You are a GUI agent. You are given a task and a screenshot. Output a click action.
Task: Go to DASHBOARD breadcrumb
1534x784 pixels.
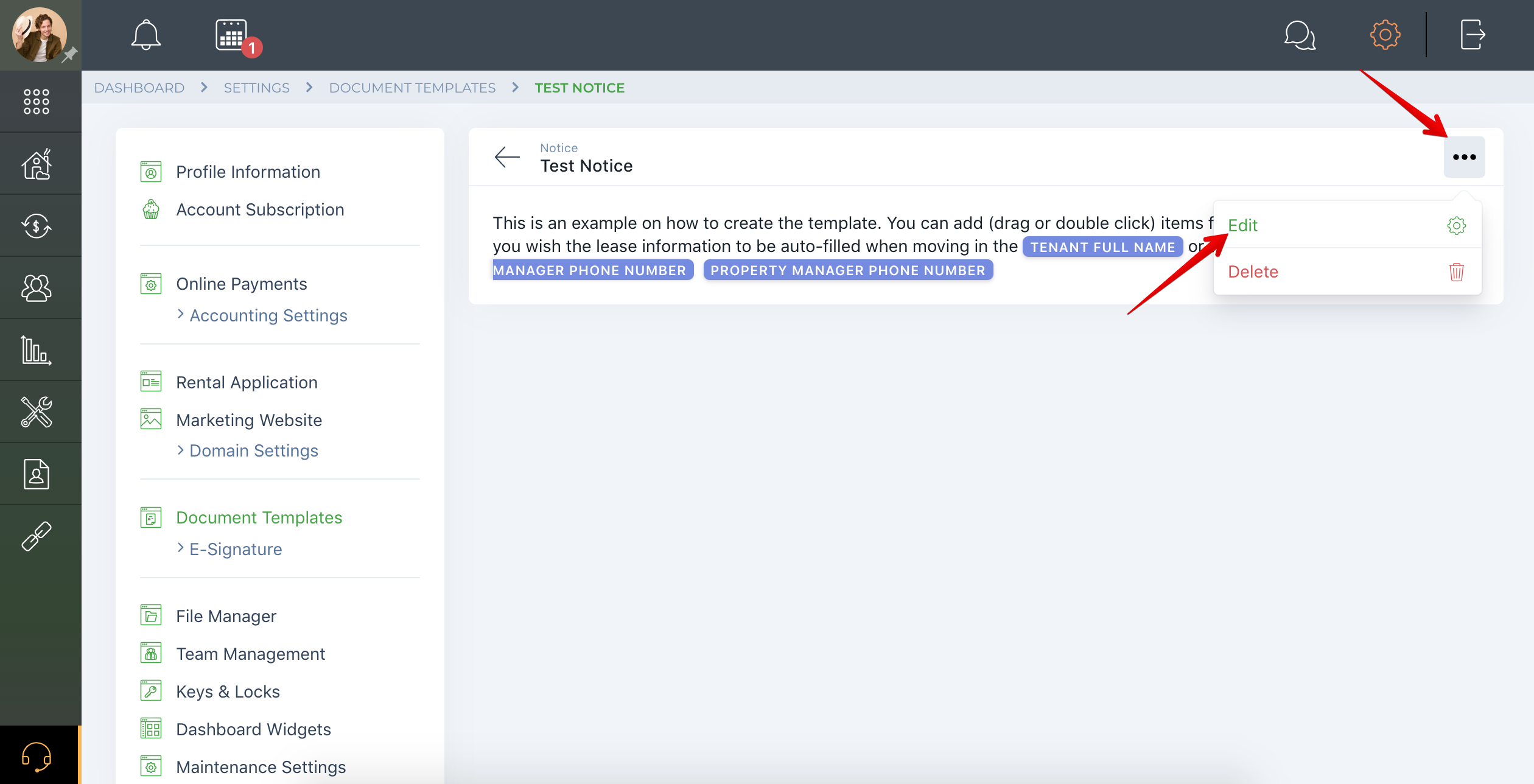(139, 88)
